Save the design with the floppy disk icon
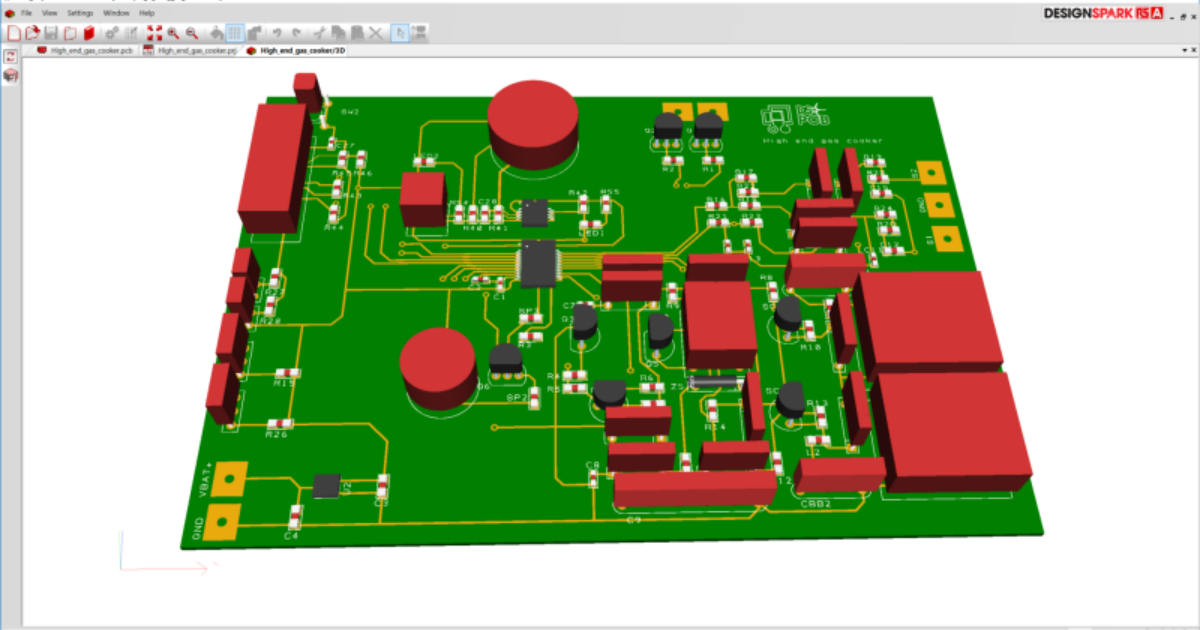 point(51,33)
